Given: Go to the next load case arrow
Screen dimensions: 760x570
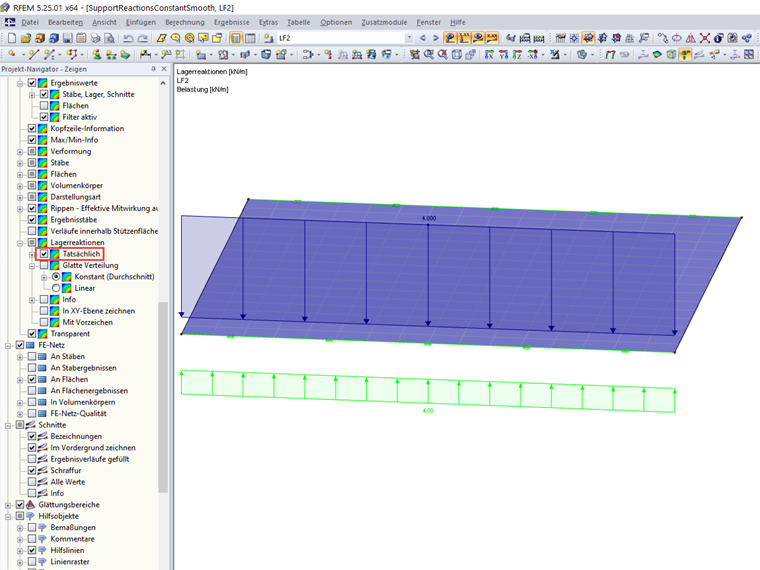Looking at the screenshot, I should pyautogui.click(x=436, y=38).
